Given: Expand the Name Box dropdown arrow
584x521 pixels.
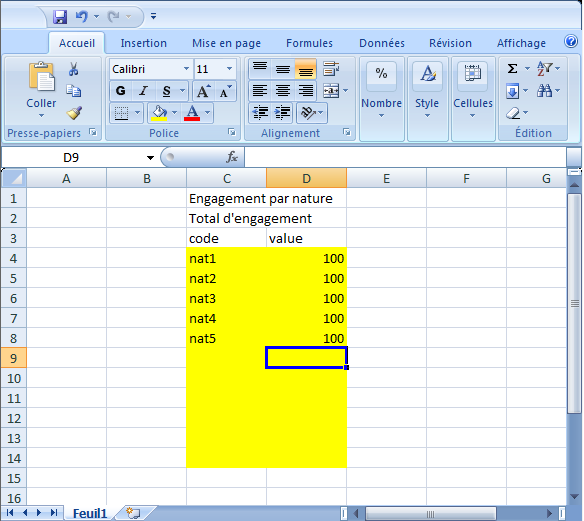Looking at the screenshot, I should coord(150,158).
